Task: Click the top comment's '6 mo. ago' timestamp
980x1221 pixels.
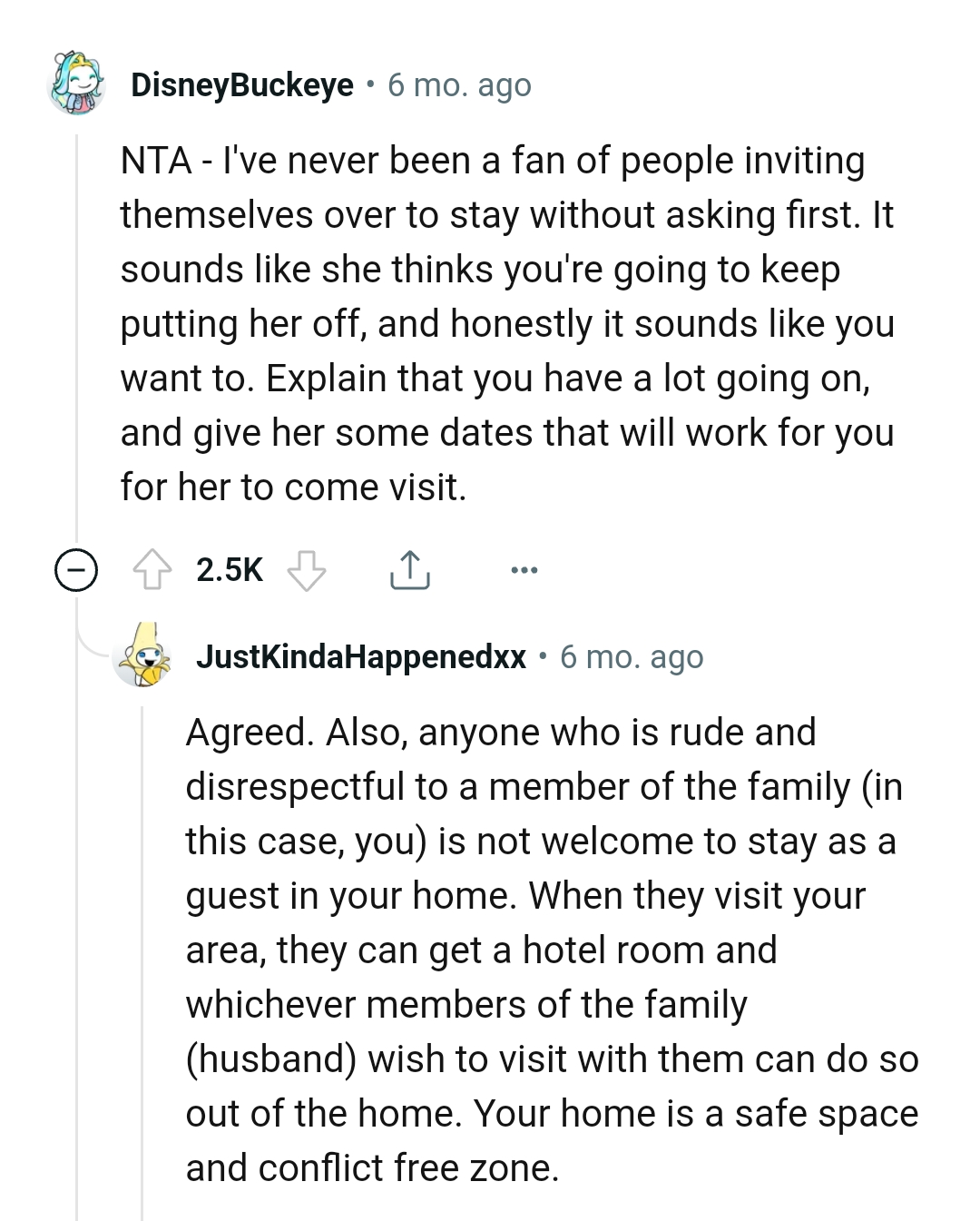Action: pos(459,85)
